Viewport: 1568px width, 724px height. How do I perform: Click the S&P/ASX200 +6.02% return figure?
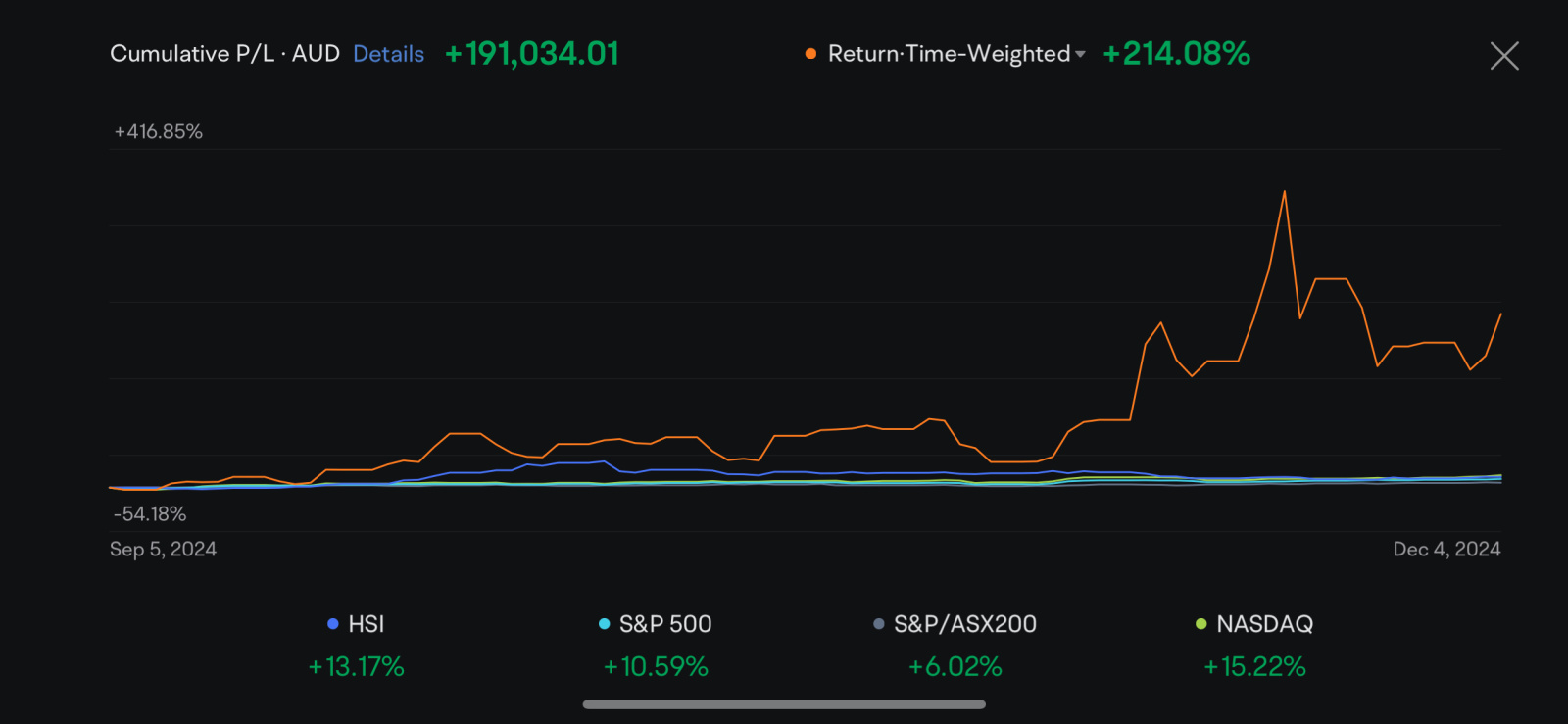pos(955,667)
